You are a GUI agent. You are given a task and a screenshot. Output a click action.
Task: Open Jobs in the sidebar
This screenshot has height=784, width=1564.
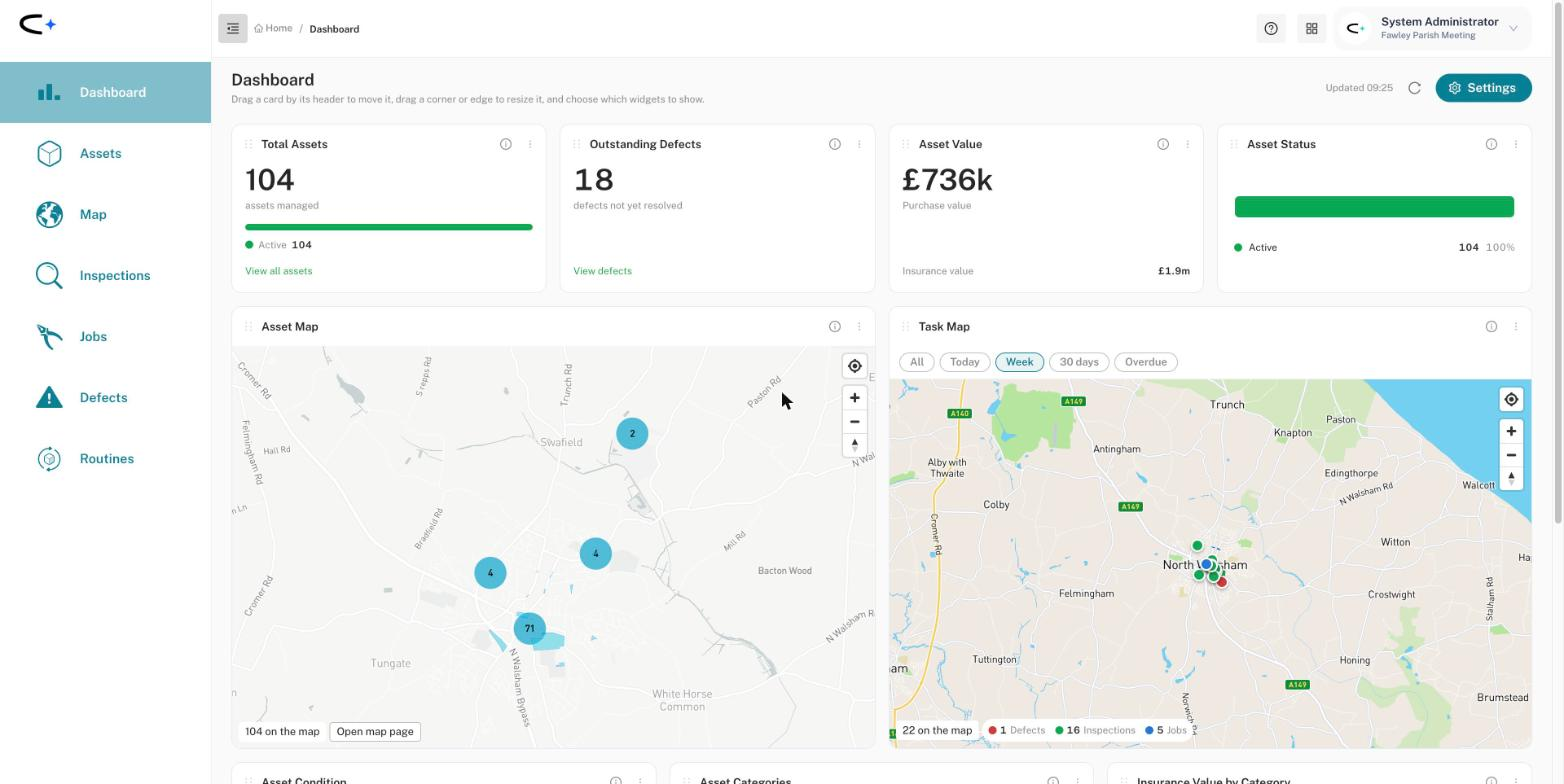coord(105,337)
